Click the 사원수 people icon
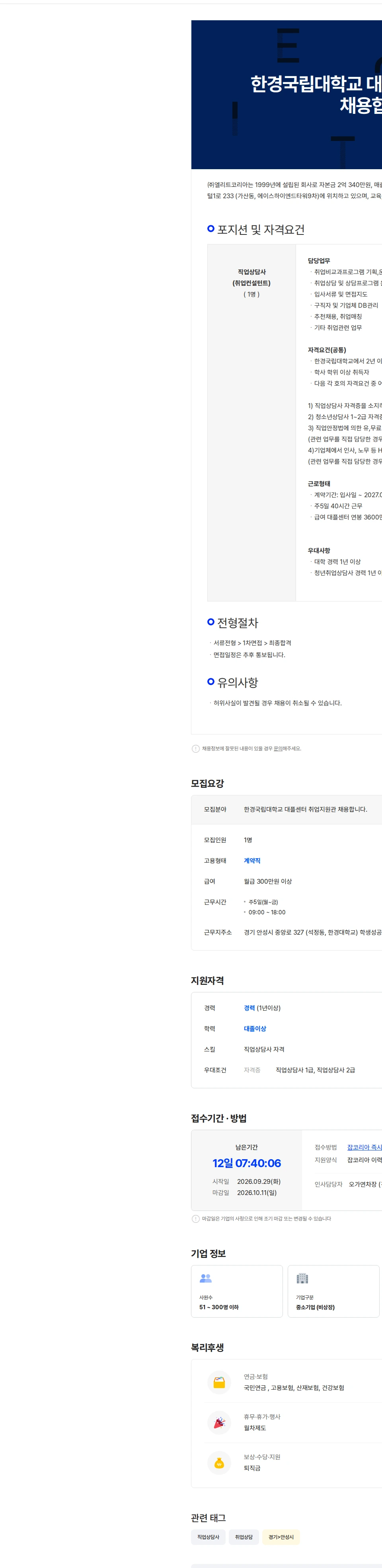 [x=206, y=1278]
